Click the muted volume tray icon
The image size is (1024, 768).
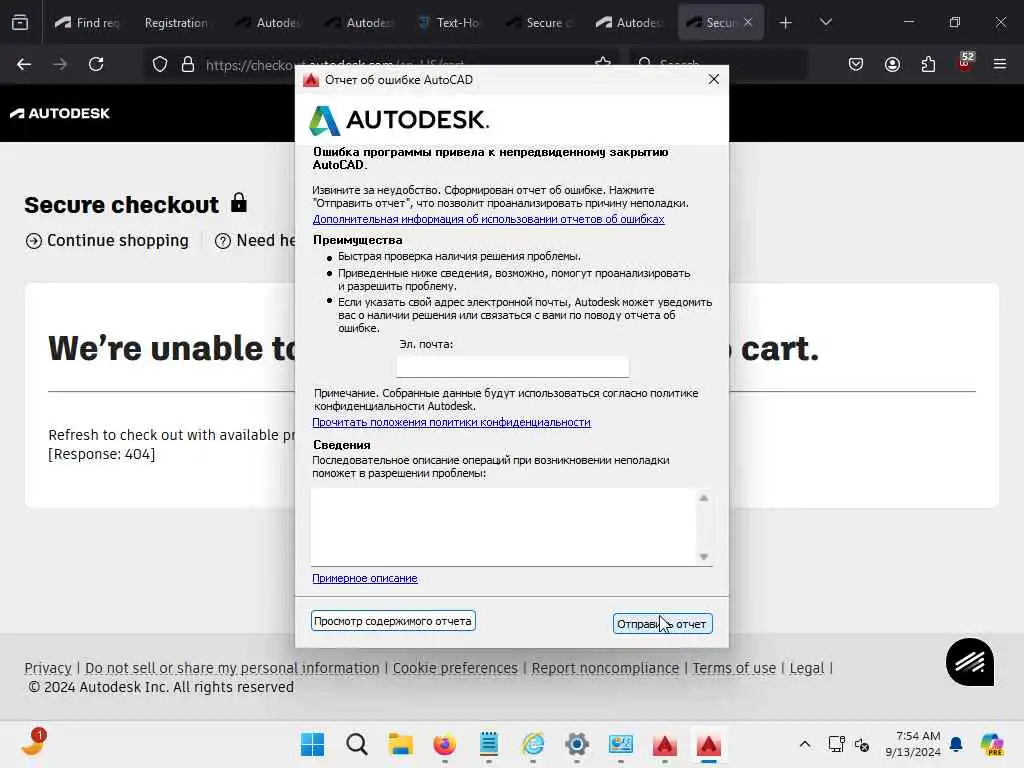862,744
